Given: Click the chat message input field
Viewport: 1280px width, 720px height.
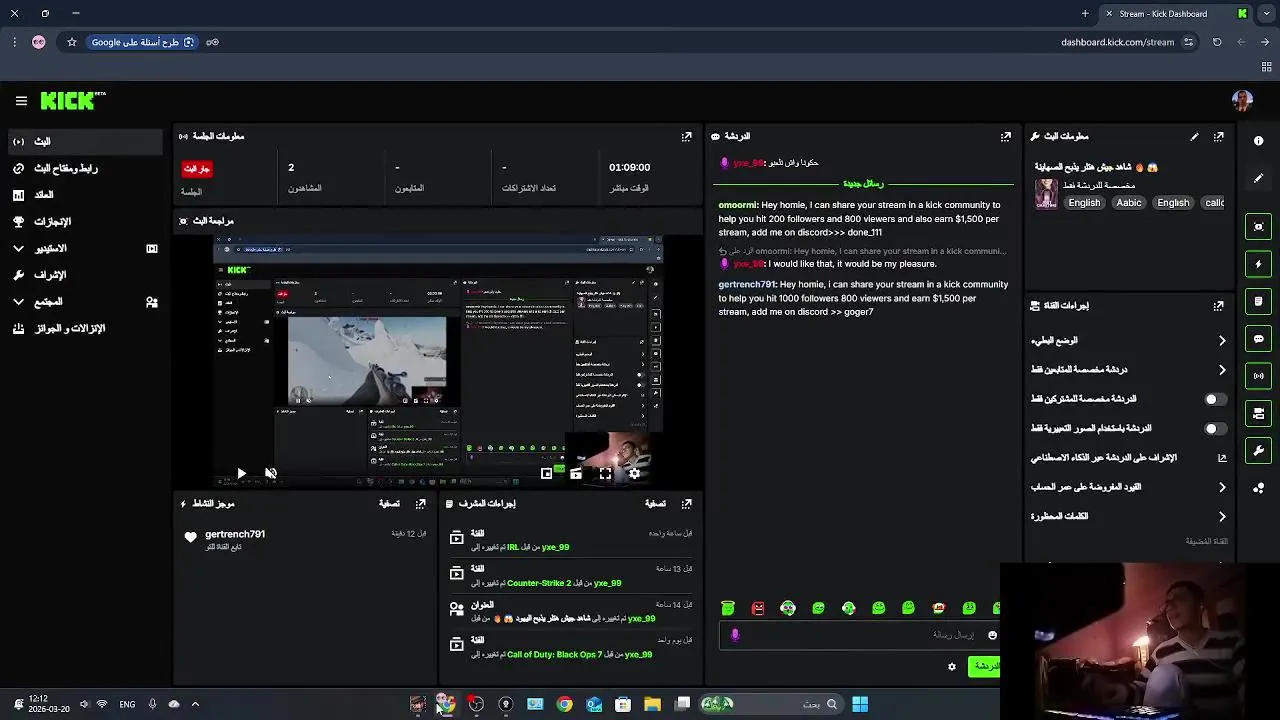Looking at the screenshot, I should (860, 635).
